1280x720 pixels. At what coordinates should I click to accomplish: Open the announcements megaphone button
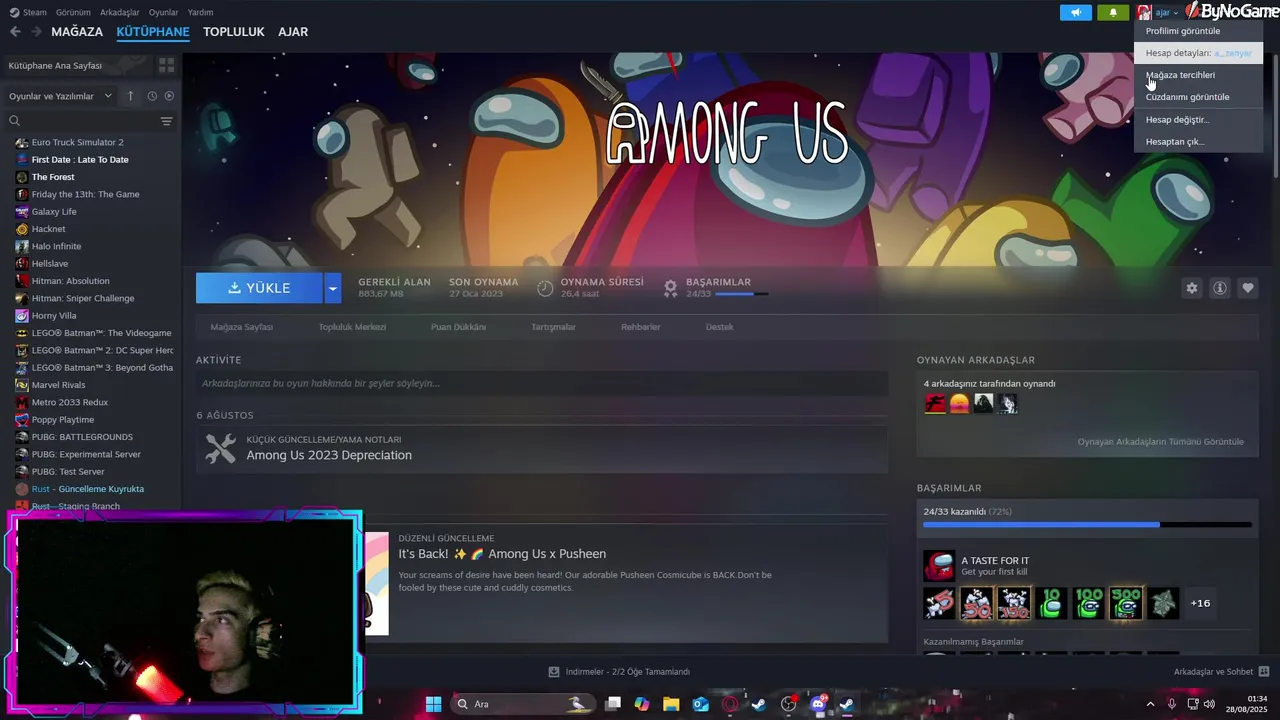1076,12
